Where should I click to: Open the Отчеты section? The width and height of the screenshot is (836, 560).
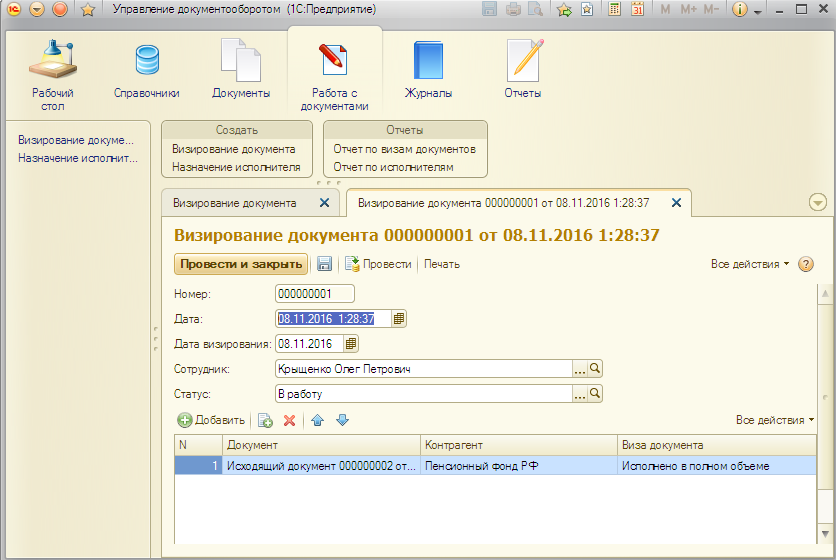[x=523, y=69]
